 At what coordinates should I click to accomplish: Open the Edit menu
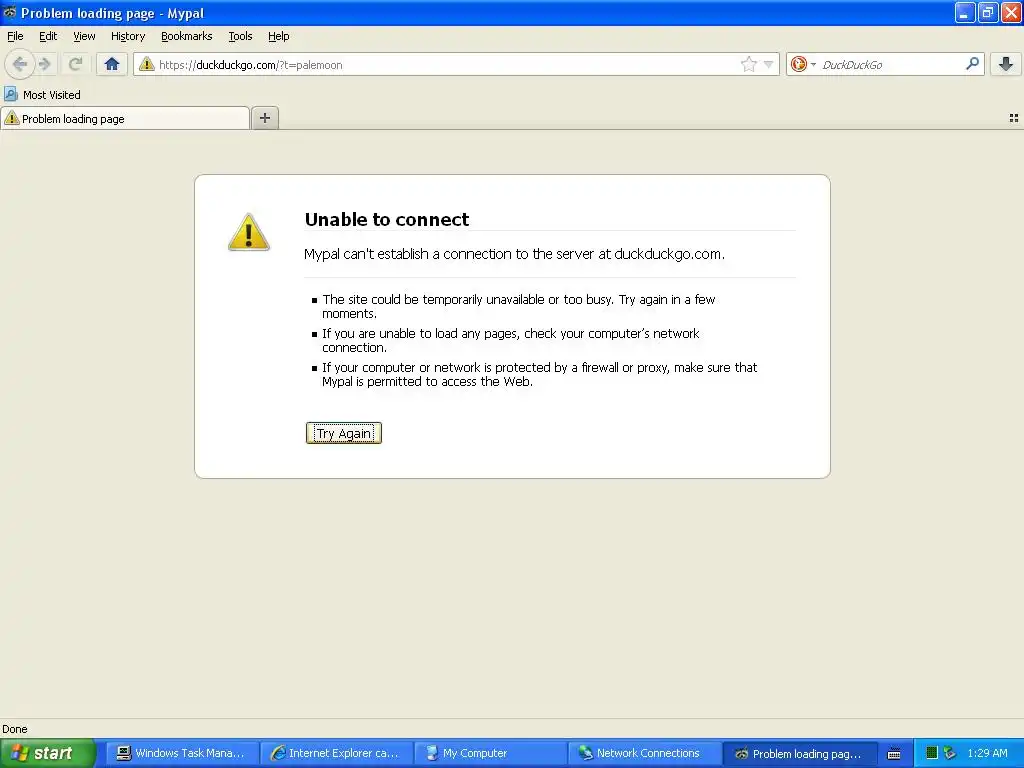[48, 37]
